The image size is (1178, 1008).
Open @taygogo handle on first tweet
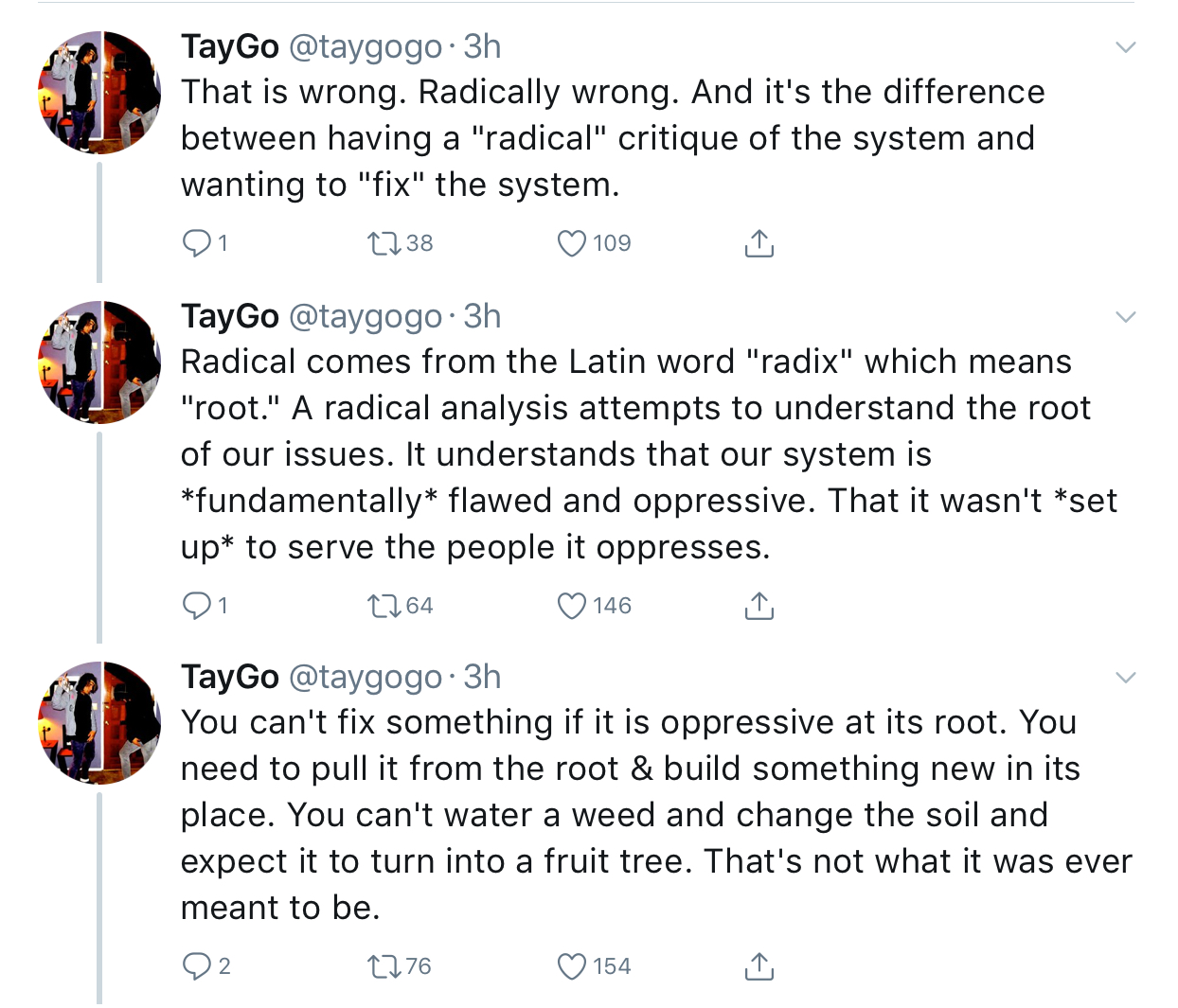click(365, 46)
